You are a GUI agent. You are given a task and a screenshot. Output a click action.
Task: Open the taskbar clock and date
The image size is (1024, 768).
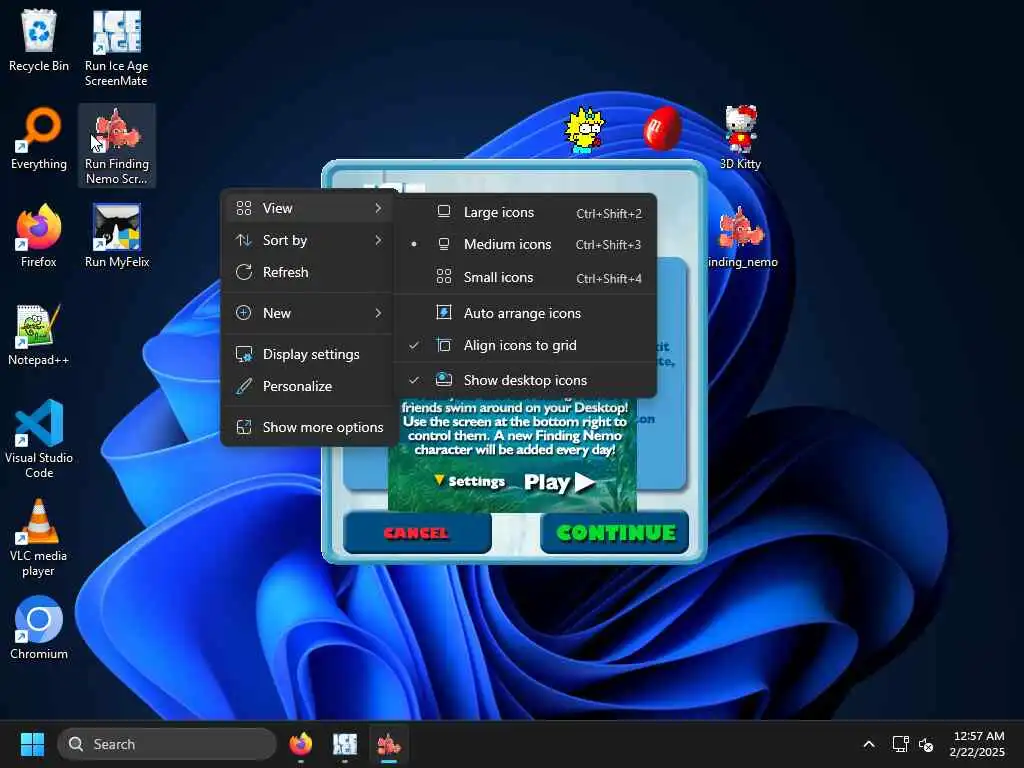point(977,744)
